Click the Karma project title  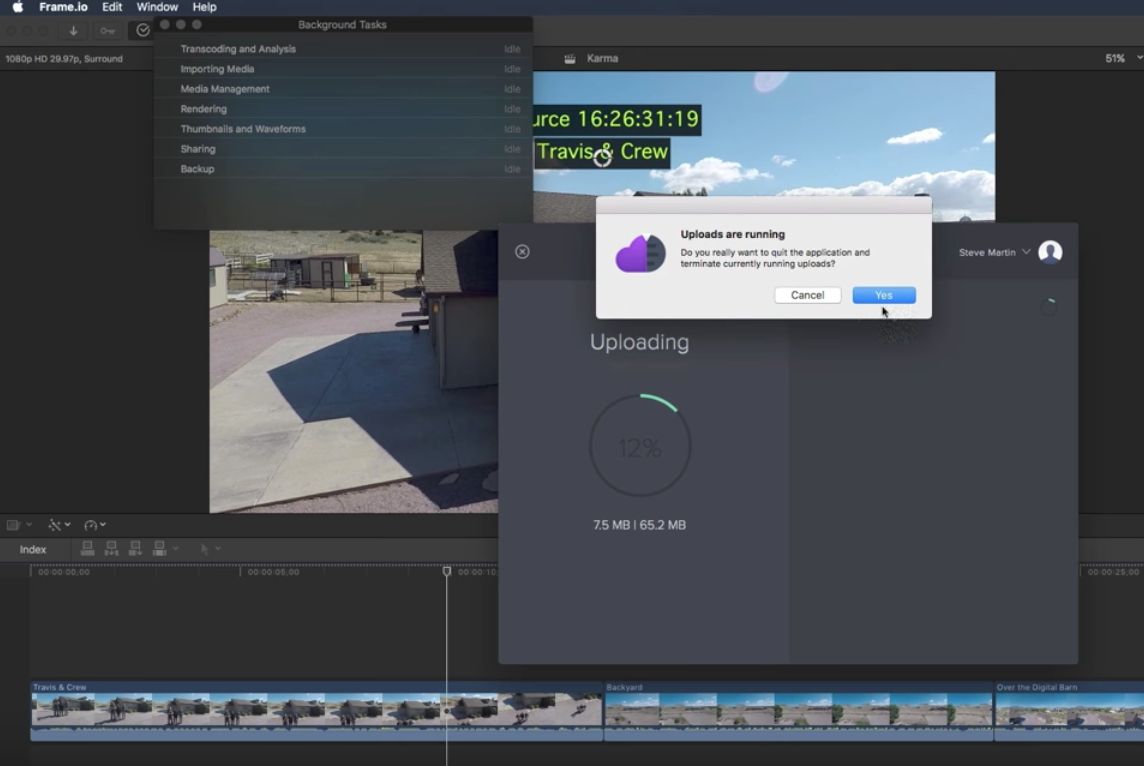pos(602,58)
